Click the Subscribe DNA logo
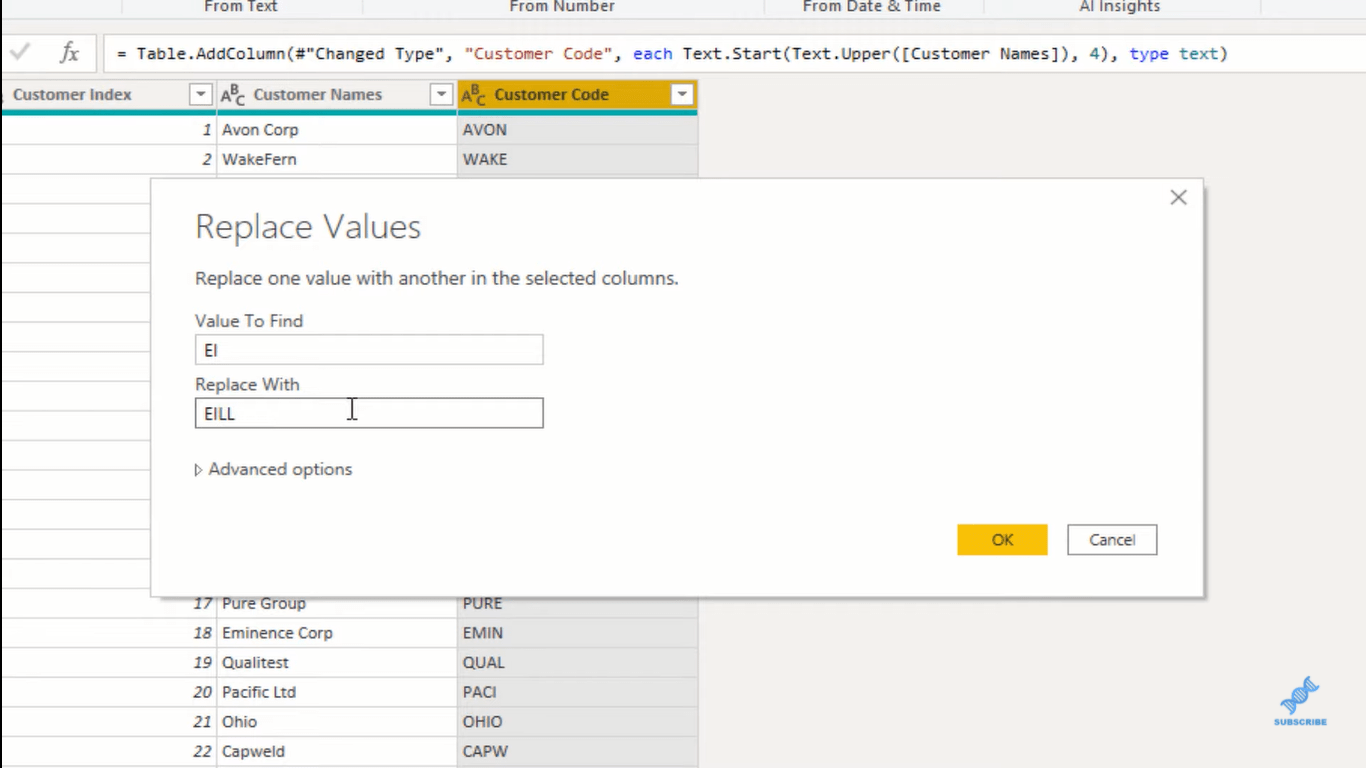Viewport: 1366px width, 768px height. pyautogui.click(x=1300, y=701)
